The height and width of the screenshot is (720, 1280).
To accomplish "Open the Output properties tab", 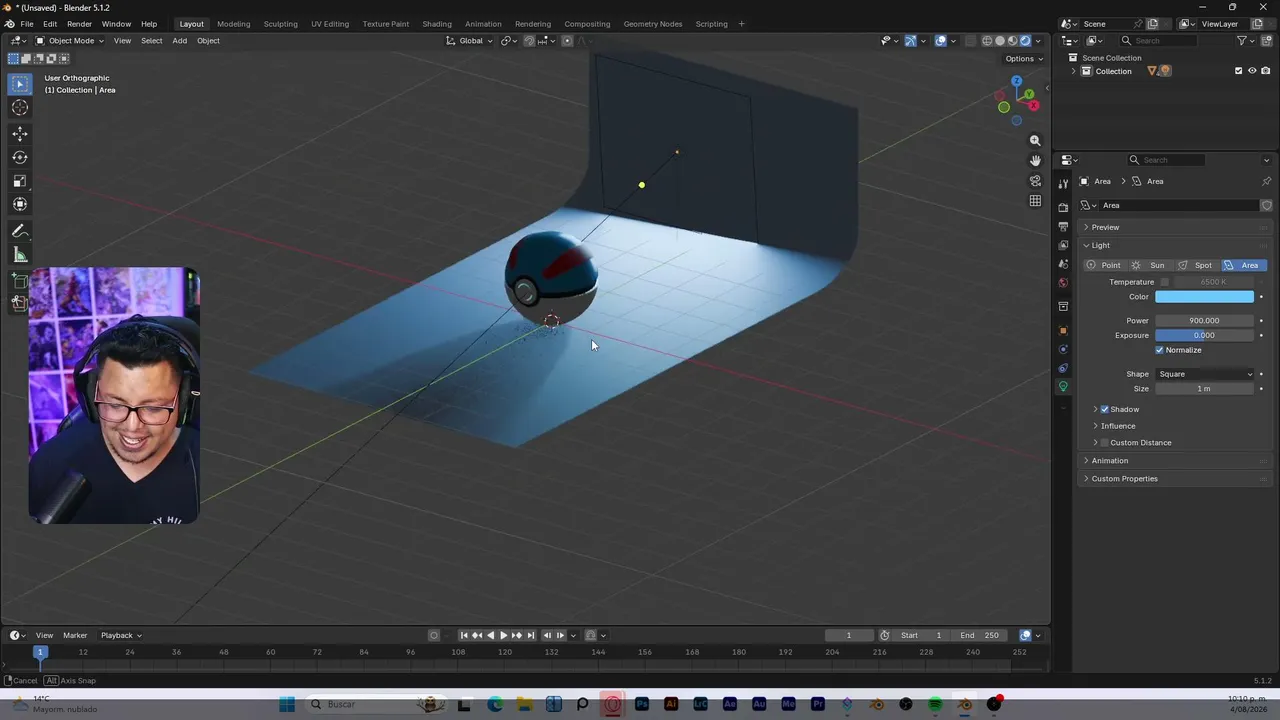I will (1063, 227).
